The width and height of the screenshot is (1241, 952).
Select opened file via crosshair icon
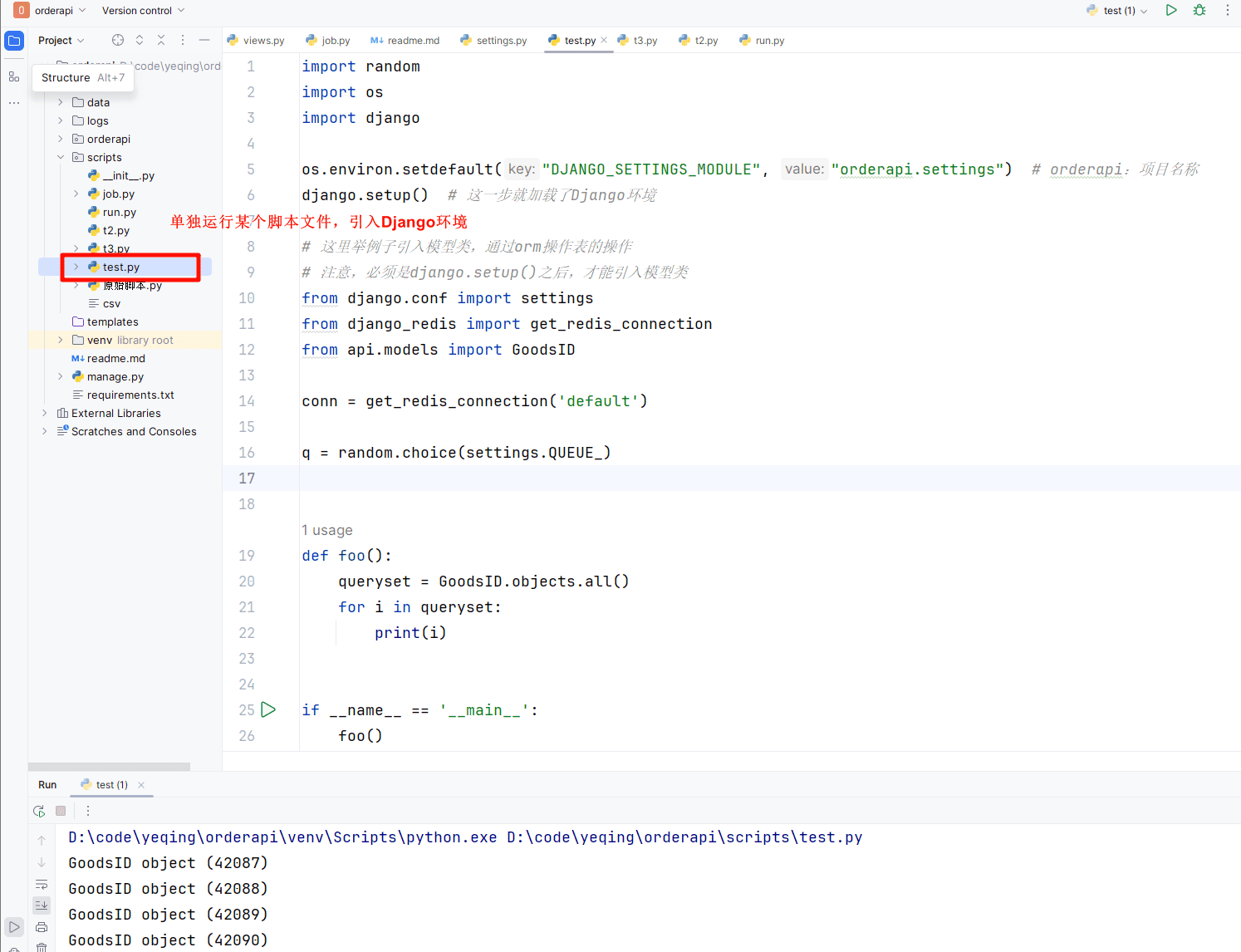[118, 40]
